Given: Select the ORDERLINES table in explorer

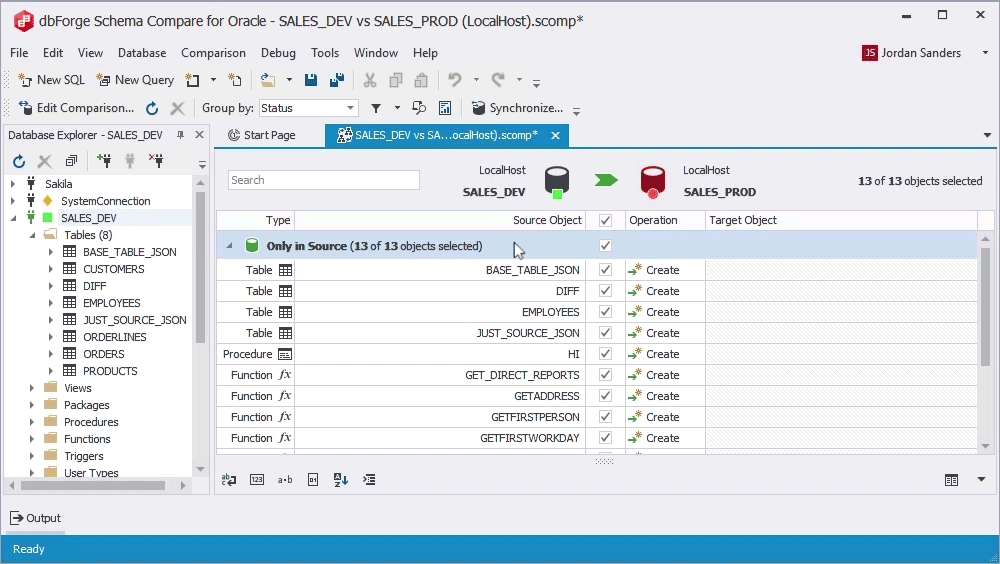Looking at the screenshot, I should pyautogui.click(x=115, y=337).
